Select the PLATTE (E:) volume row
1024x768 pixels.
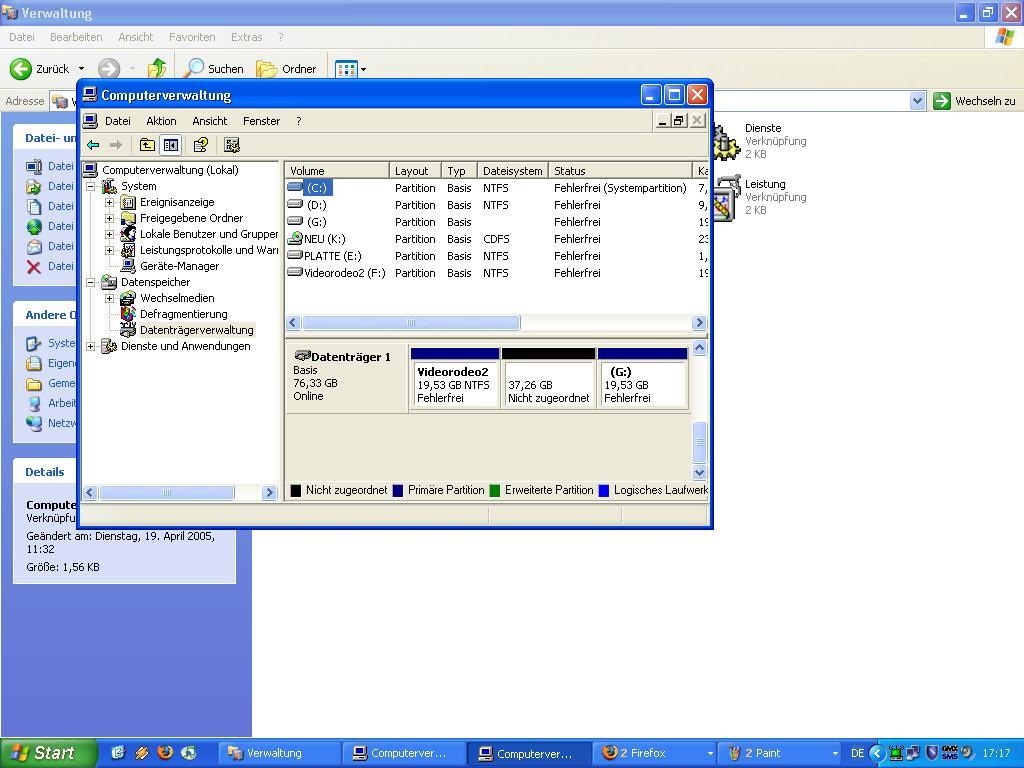pos(496,256)
